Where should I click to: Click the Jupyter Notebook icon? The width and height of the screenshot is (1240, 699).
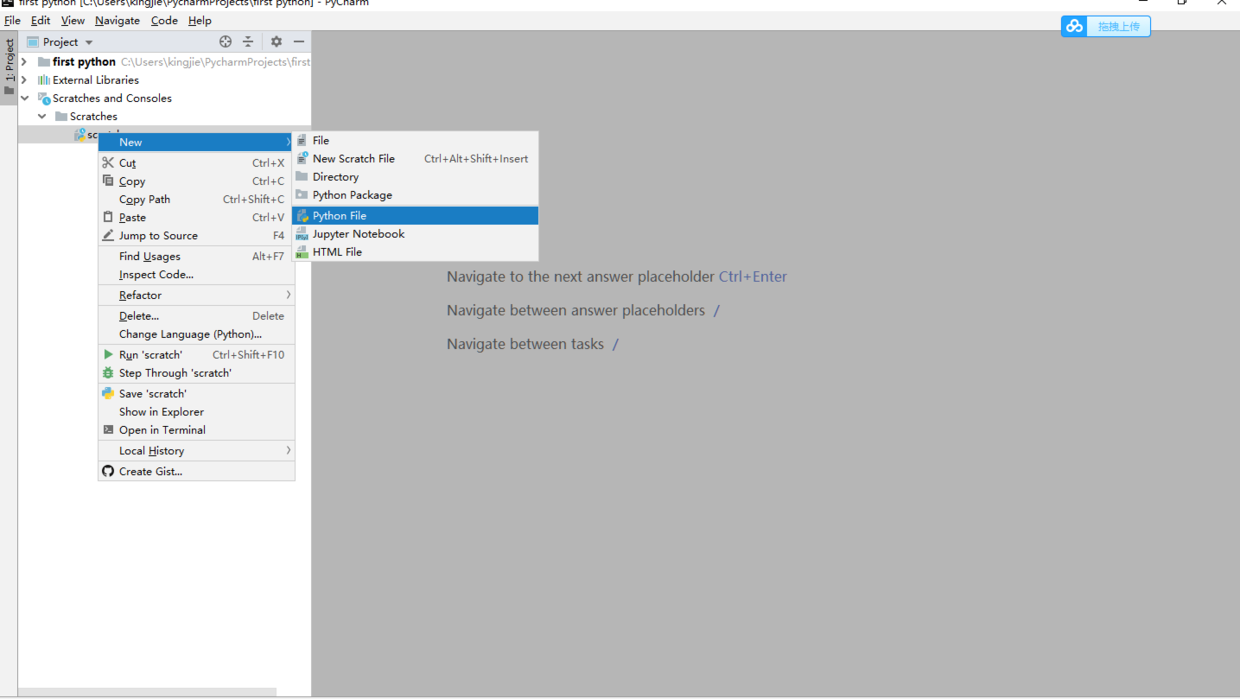(x=302, y=233)
